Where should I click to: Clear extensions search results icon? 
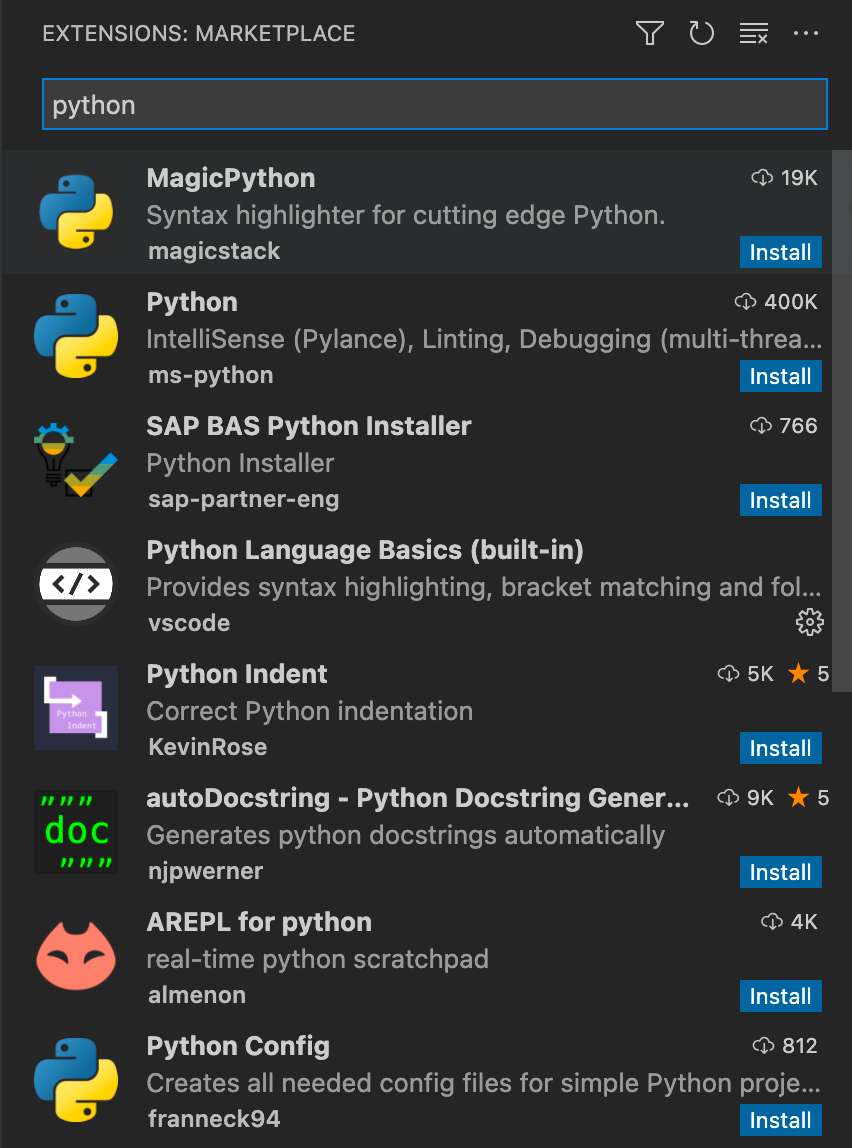tap(753, 34)
